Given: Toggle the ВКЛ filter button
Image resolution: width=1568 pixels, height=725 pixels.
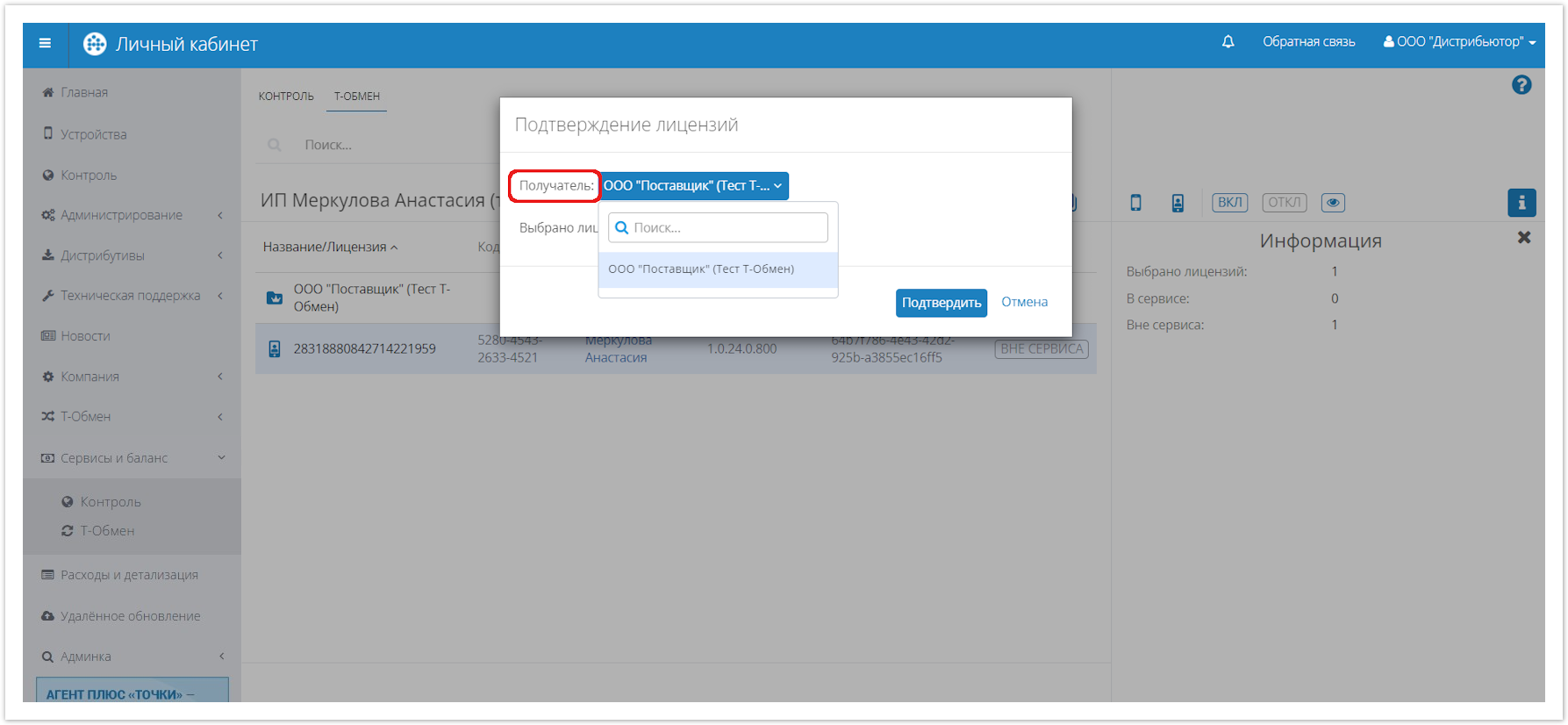Looking at the screenshot, I should pyautogui.click(x=1229, y=203).
